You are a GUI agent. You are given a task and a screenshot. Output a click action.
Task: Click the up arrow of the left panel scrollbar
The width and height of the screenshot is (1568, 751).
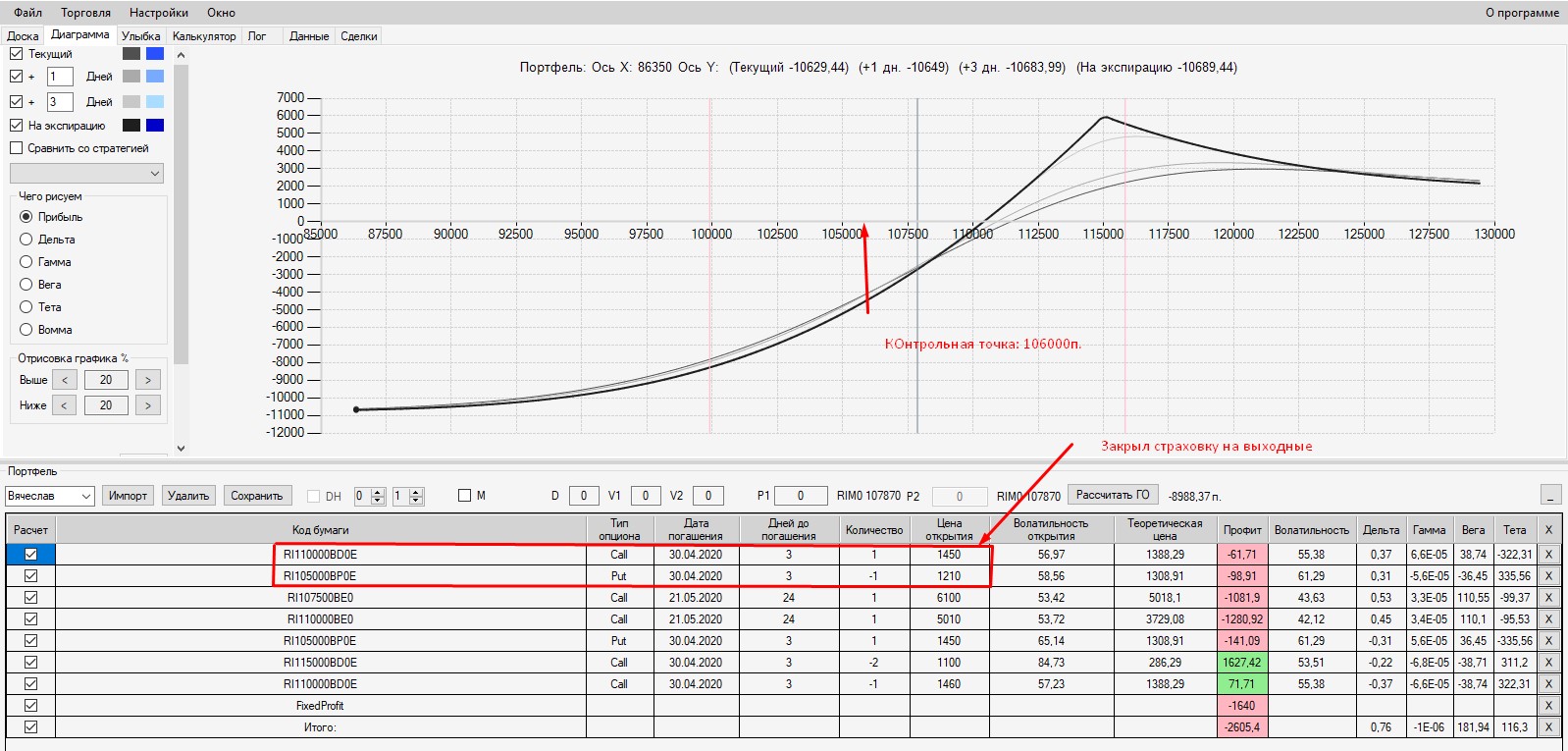pyautogui.click(x=181, y=55)
